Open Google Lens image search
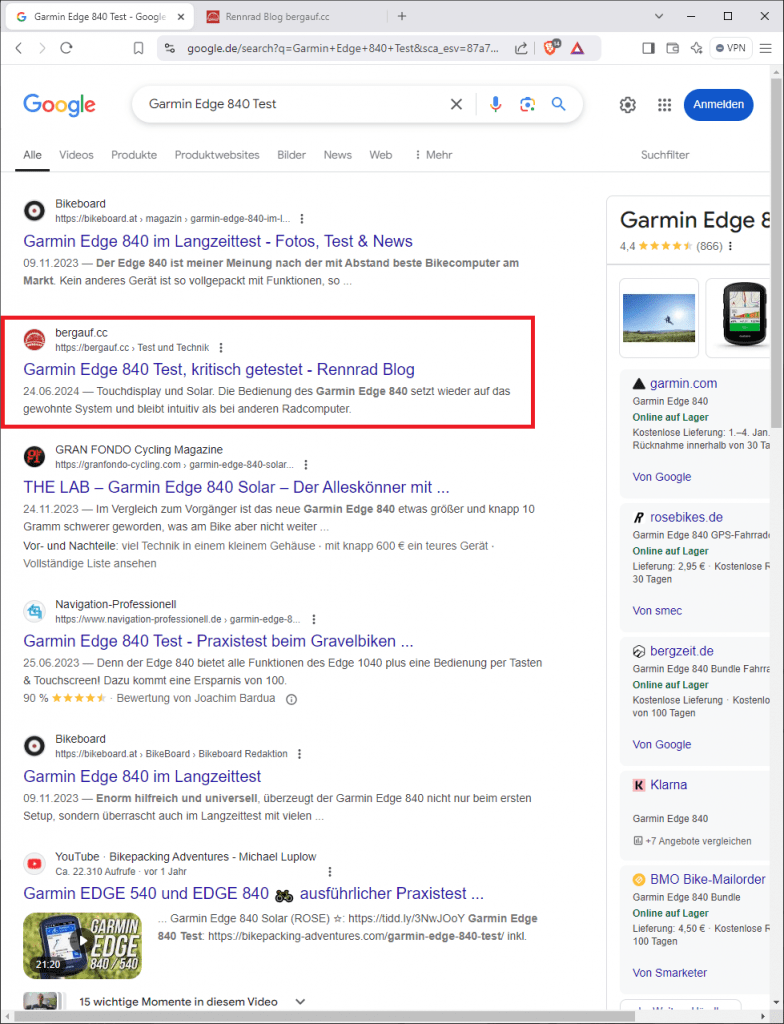784x1024 pixels. [x=527, y=104]
